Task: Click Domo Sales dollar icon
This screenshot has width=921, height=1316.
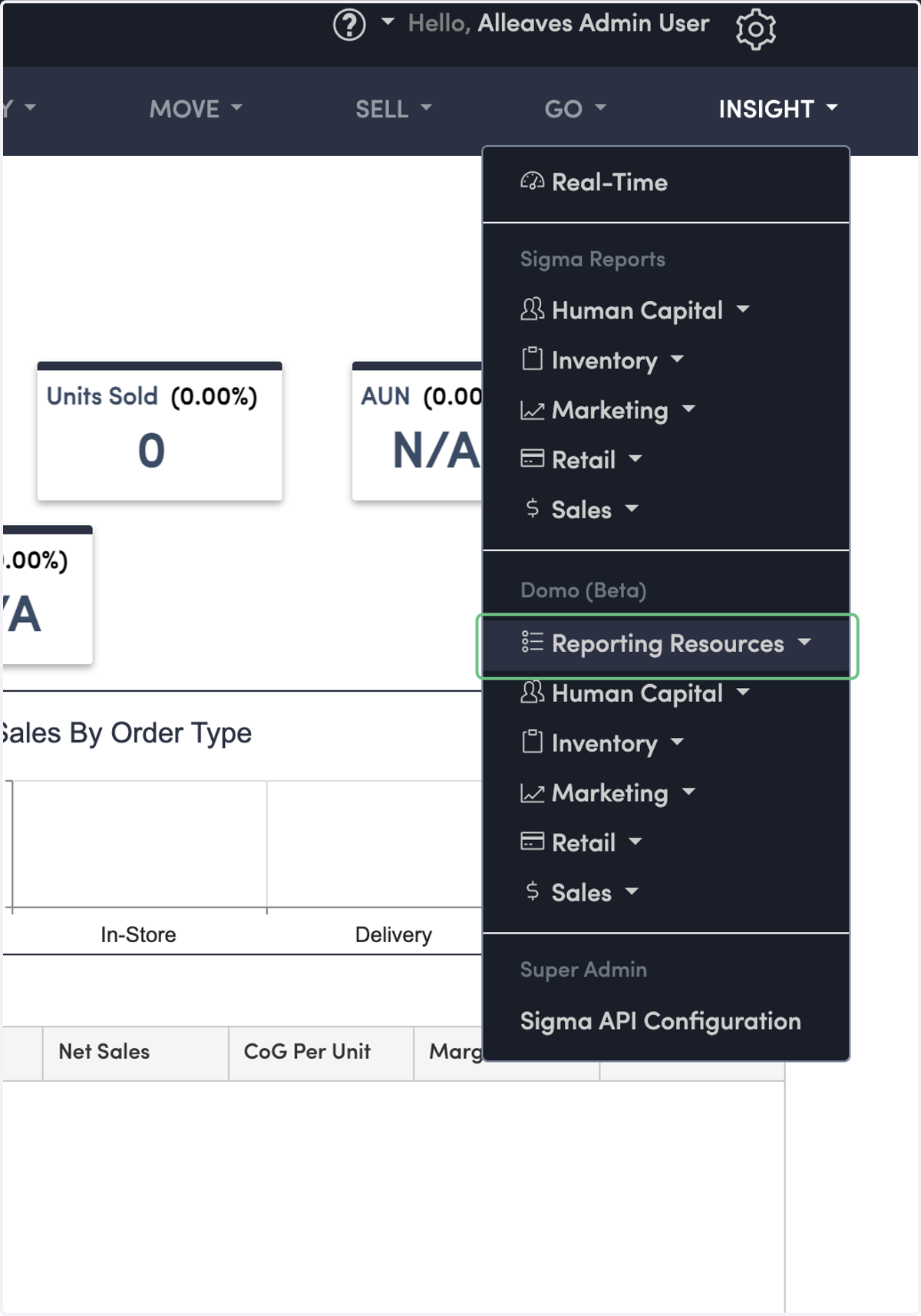Action: (532, 891)
